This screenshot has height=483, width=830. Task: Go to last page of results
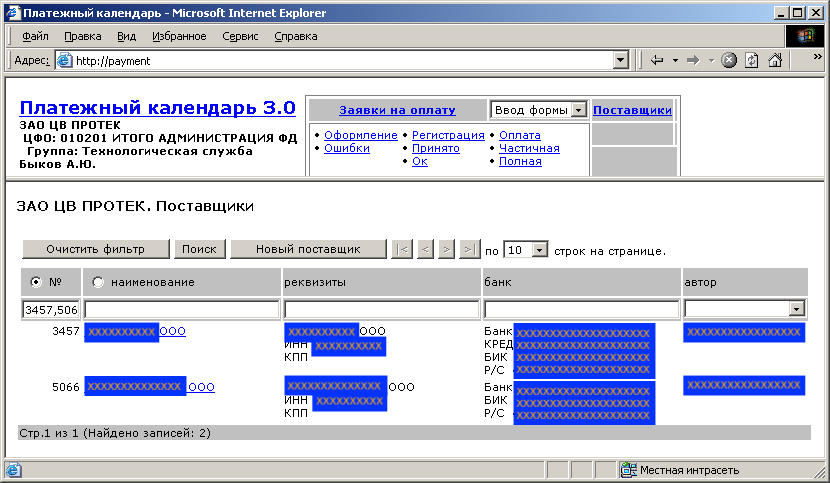click(470, 249)
